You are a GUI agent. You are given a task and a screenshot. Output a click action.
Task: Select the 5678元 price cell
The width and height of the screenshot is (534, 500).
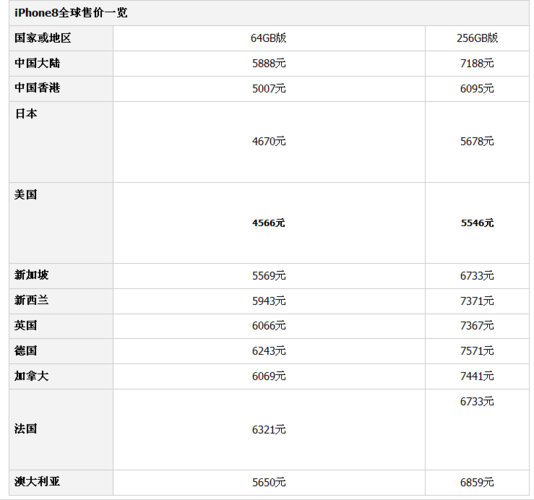coord(477,141)
